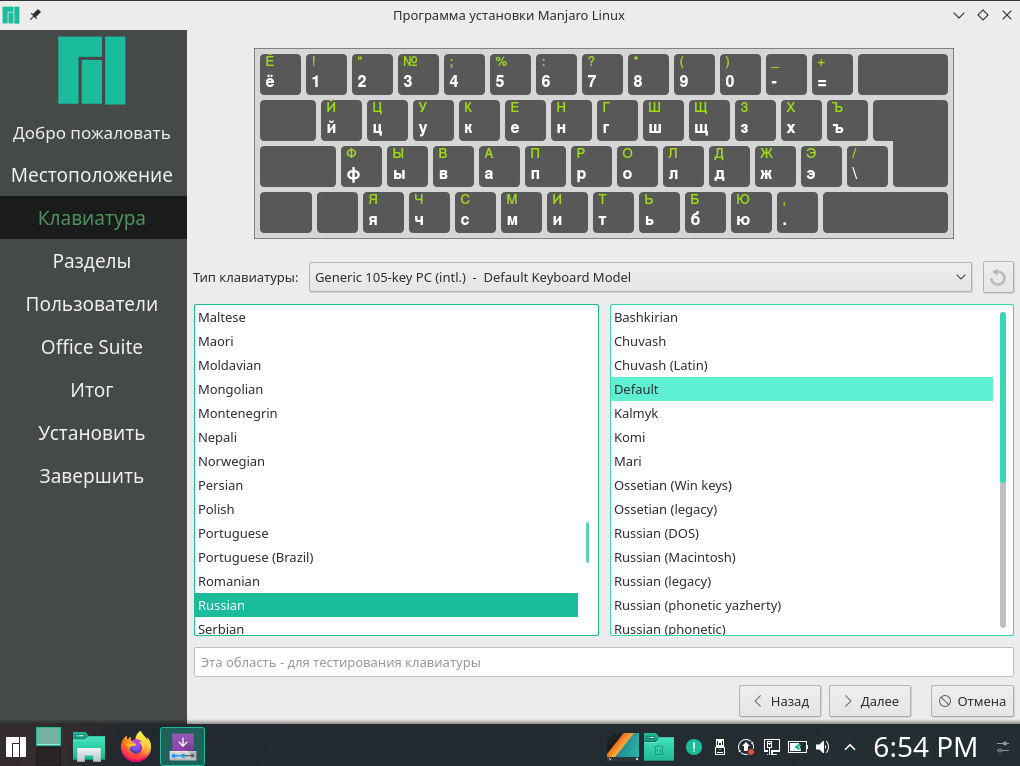Click the Далее button
Screen dimensions: 1020x766
[870, 701]
